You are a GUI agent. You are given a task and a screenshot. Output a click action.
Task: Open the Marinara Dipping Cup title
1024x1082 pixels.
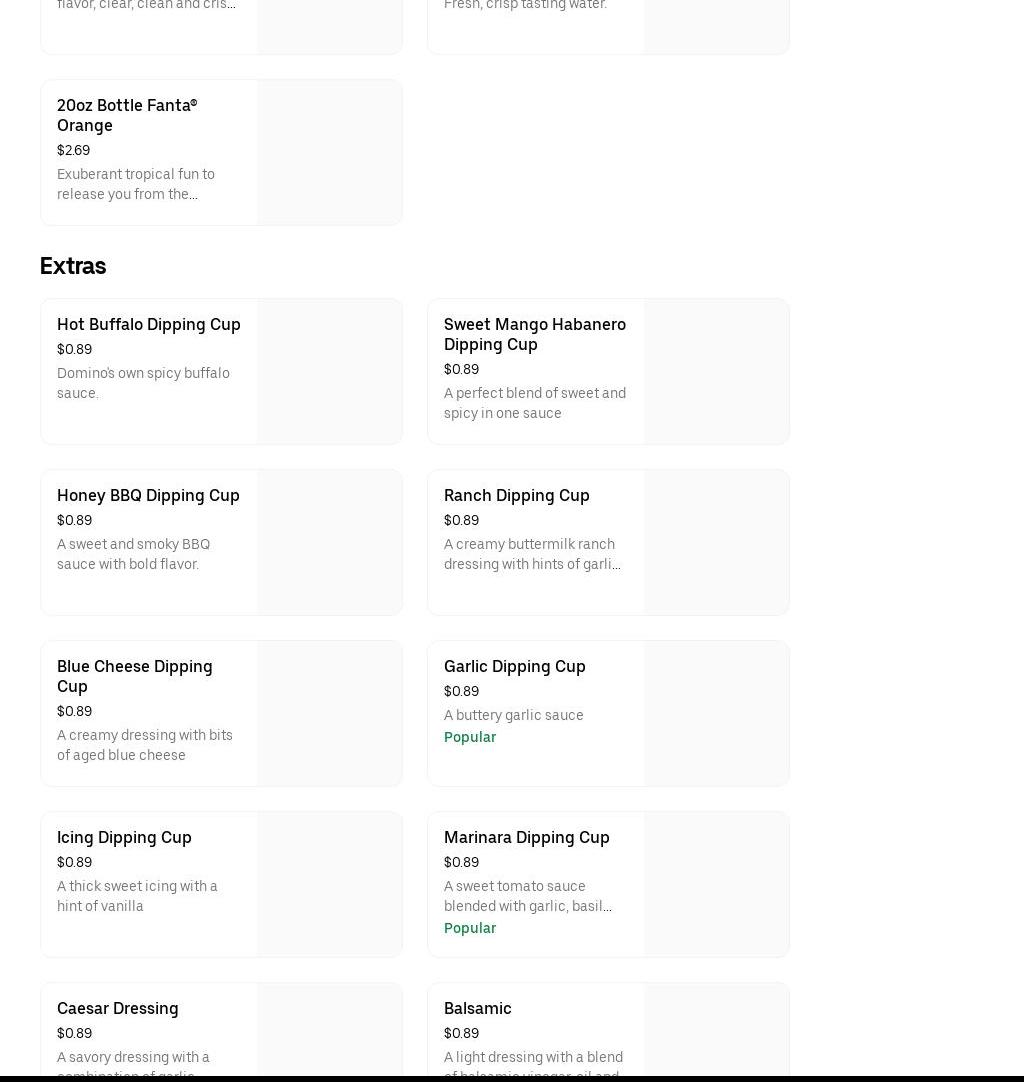pyautogui.click(x=526, y=837)
